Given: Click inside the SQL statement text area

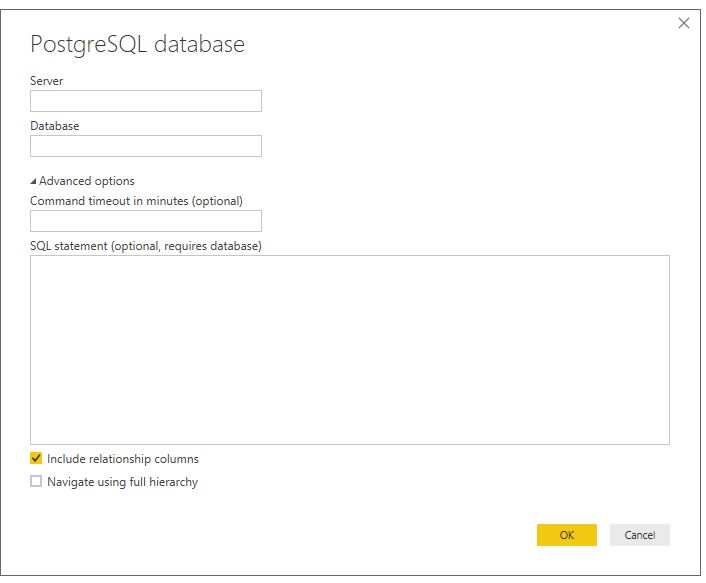Looking at the screenshot, I should point(350,350).
